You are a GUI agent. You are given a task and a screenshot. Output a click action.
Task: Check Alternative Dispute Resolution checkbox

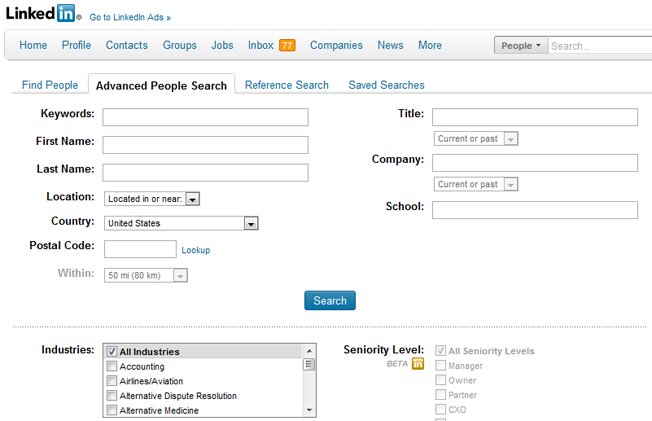coord(111,395)
